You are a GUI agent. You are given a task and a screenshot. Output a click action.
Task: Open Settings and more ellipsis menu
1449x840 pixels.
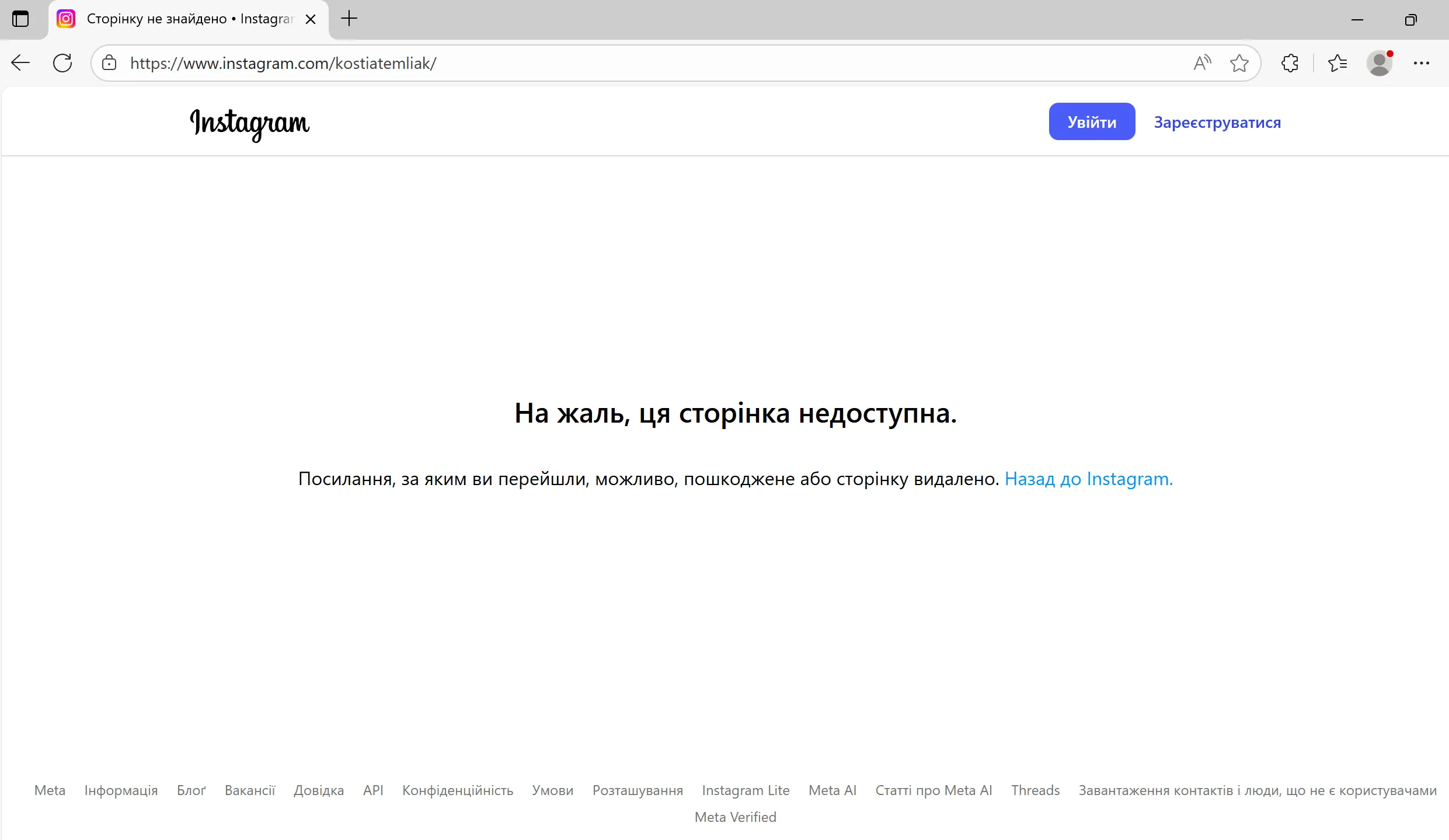pos(1421,63)
